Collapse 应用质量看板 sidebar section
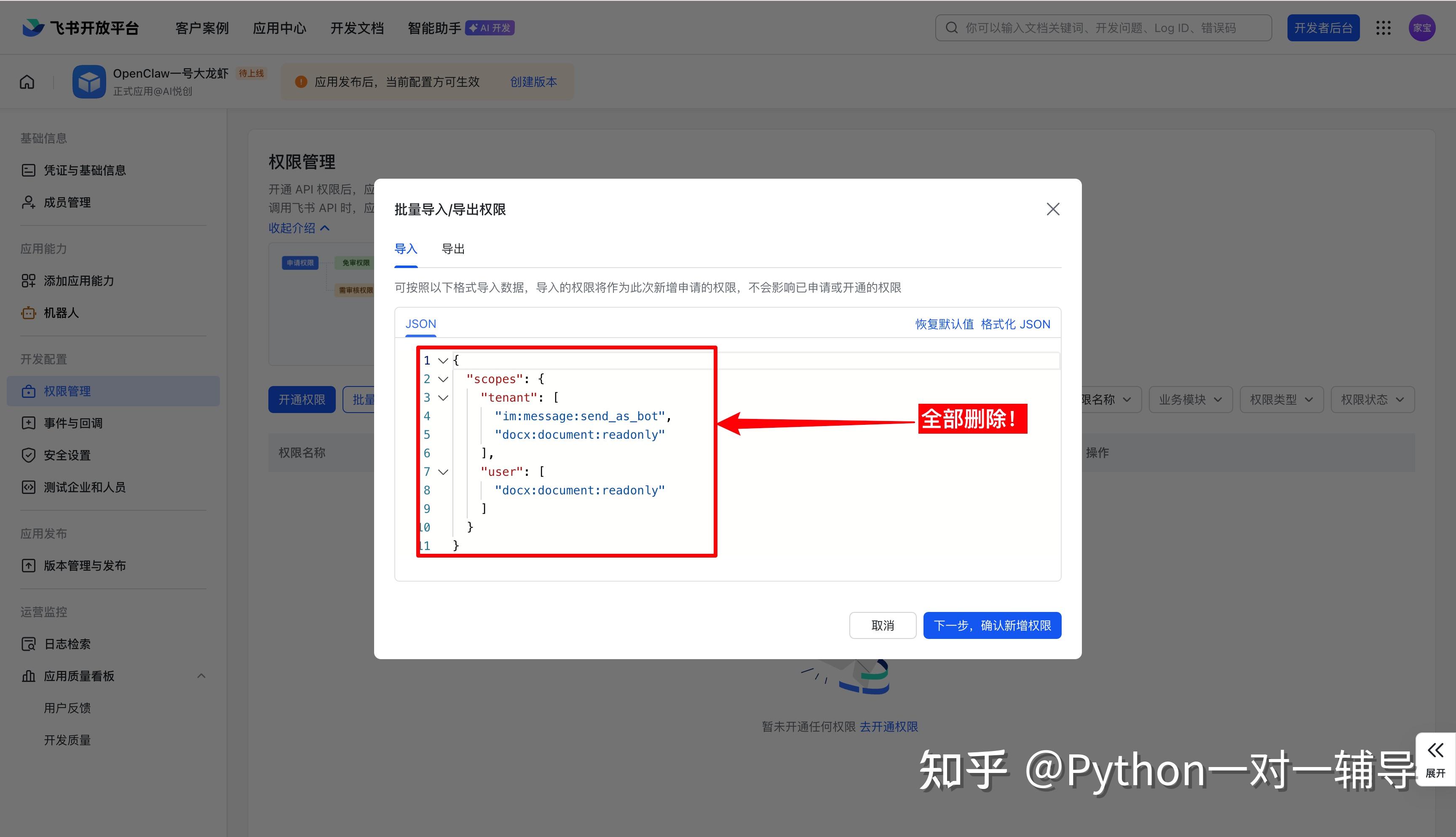 click(x=201, y=676)
